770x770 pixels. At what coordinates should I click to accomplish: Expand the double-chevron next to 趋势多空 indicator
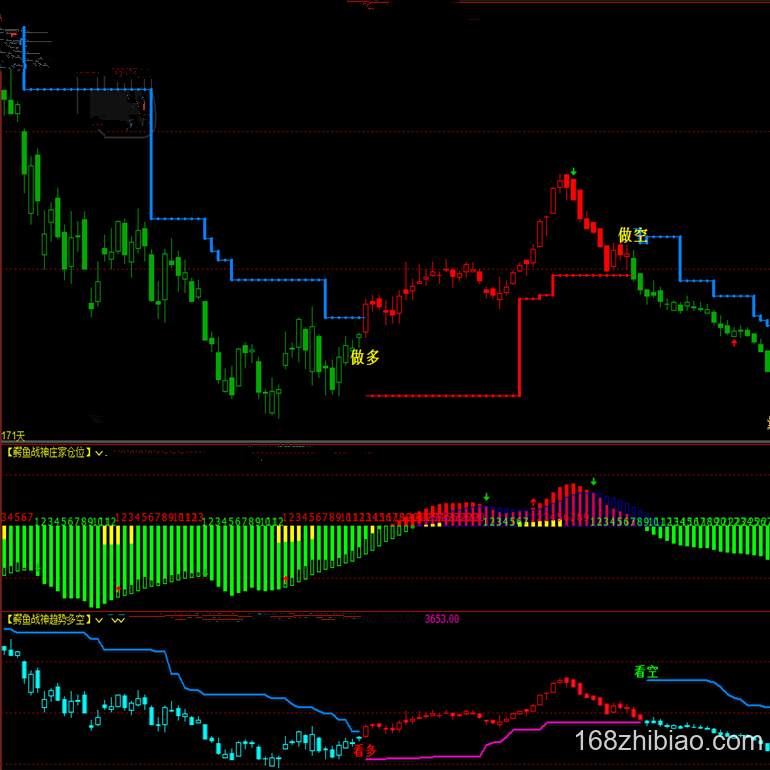pyautogui.click(x=118, y=620)
